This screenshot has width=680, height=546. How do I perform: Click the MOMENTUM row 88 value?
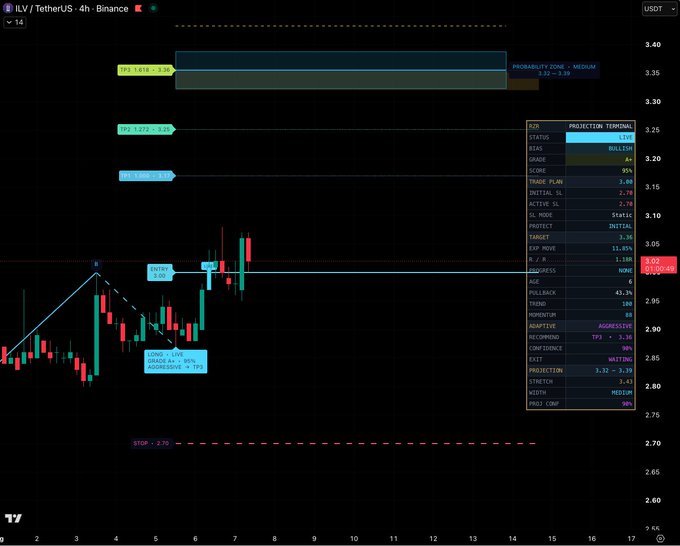tap(629, 315)
